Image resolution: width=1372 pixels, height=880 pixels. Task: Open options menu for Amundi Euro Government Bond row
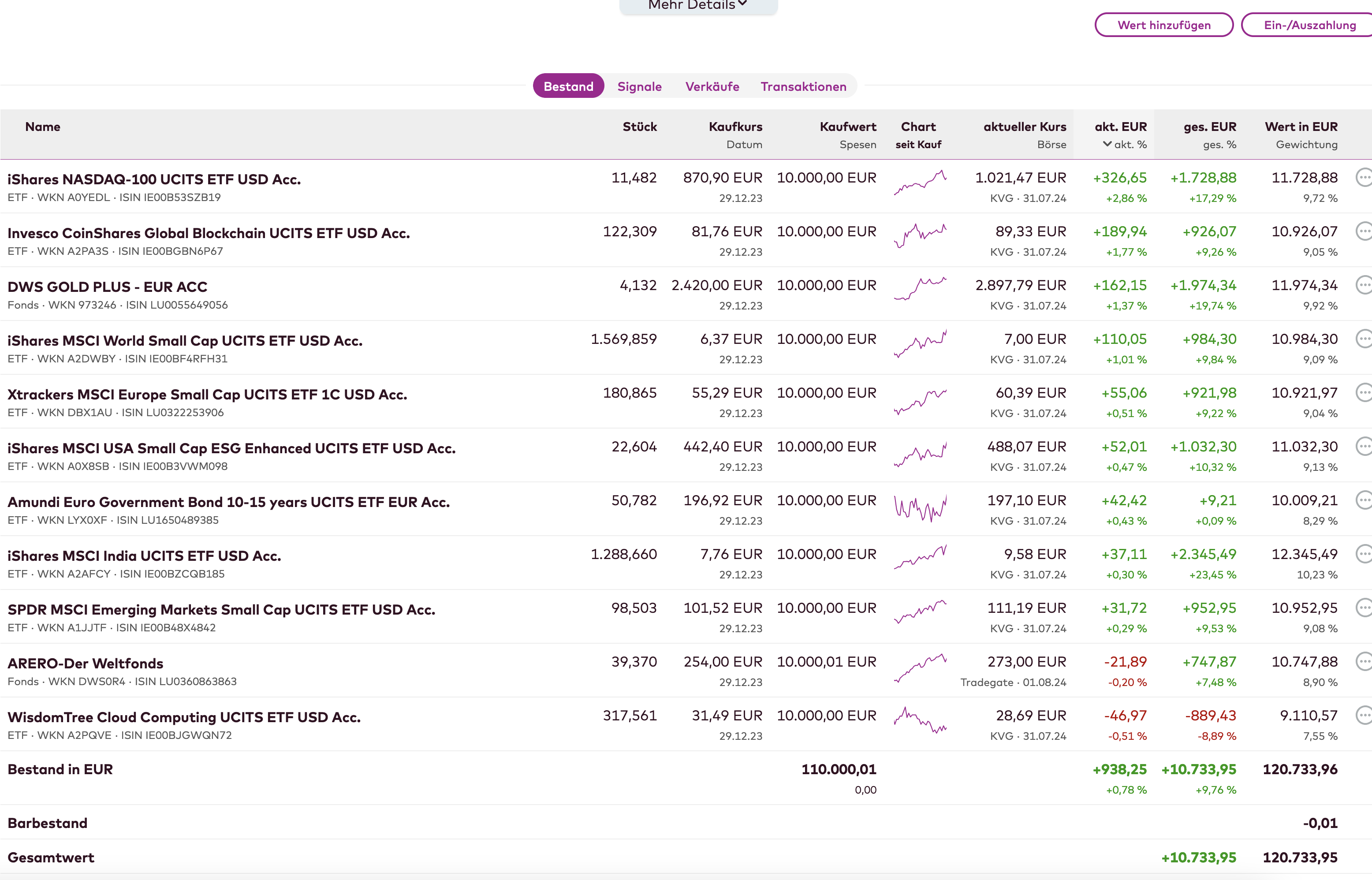pyautogui.click(x=1364, y=500)
